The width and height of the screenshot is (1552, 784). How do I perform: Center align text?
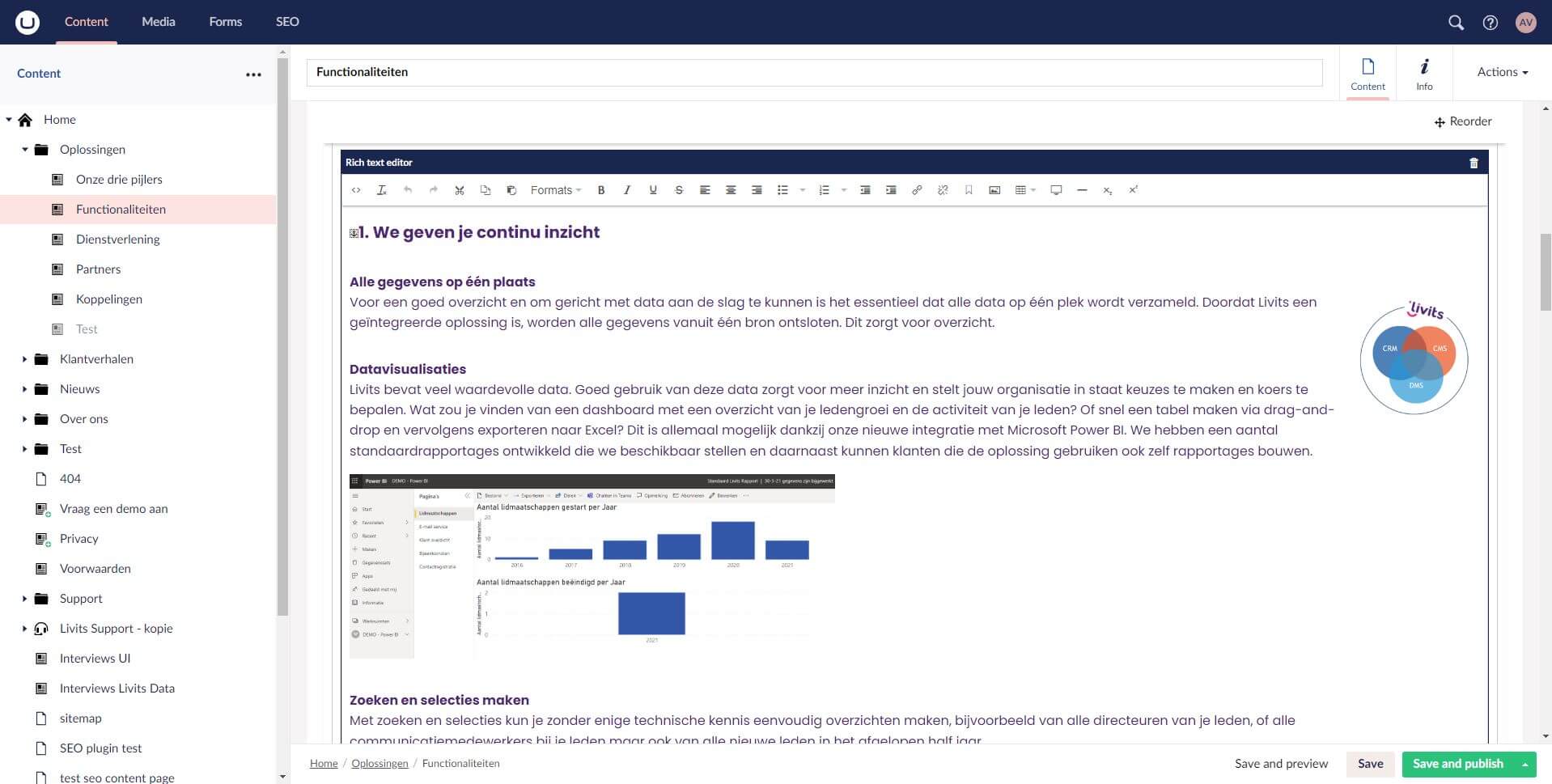click(731, 190)
